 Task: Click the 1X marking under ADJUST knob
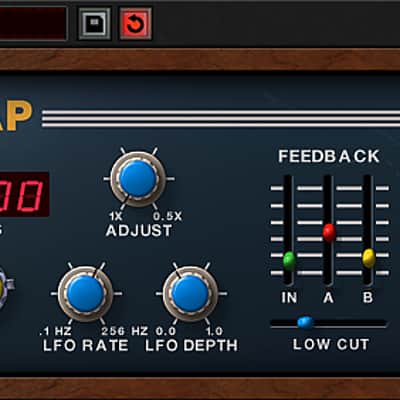(116, 217)
